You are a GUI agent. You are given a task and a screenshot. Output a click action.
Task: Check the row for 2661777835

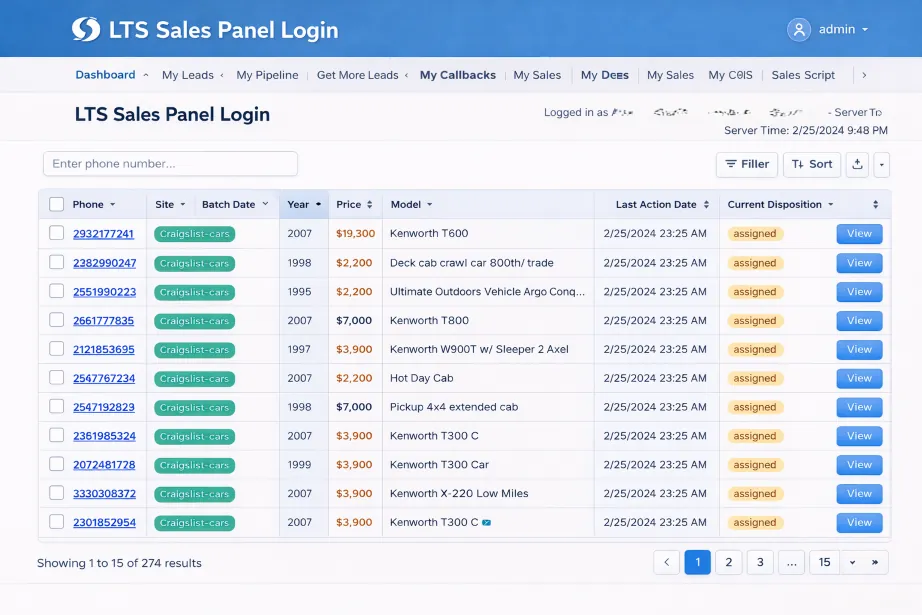pos(56,319)
